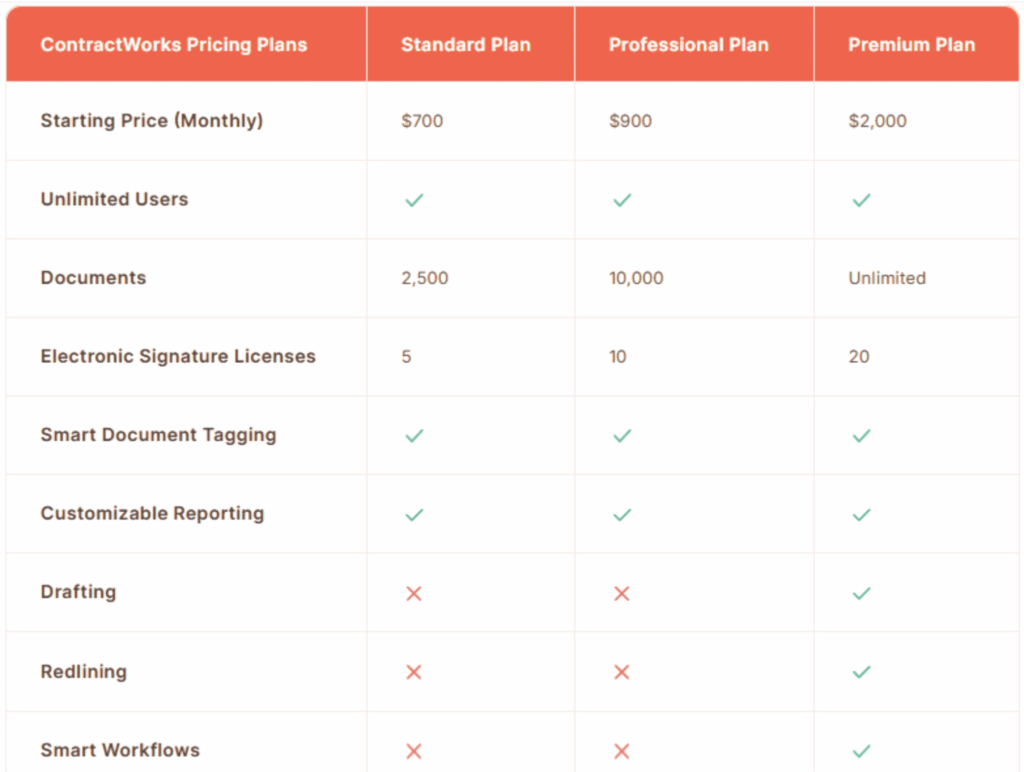Click the Unlimited documents value for Premium
This screenshot has width=1024, height=772.
[x=887, y=278]
